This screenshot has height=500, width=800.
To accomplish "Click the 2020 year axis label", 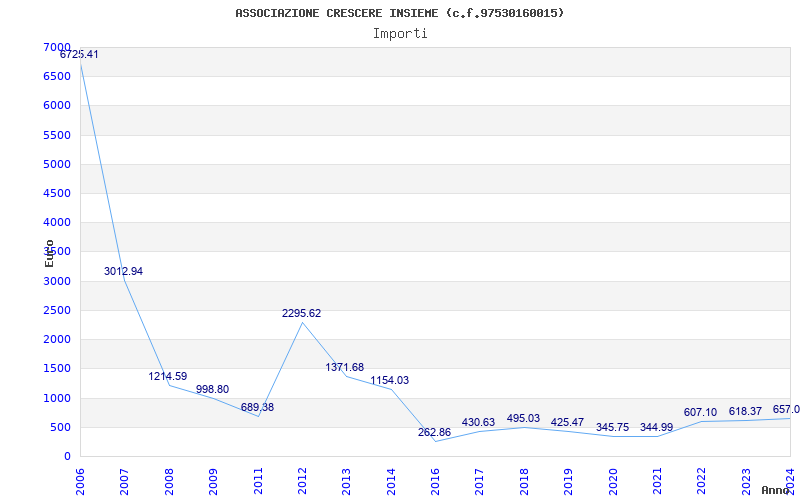I will (613, 481).
